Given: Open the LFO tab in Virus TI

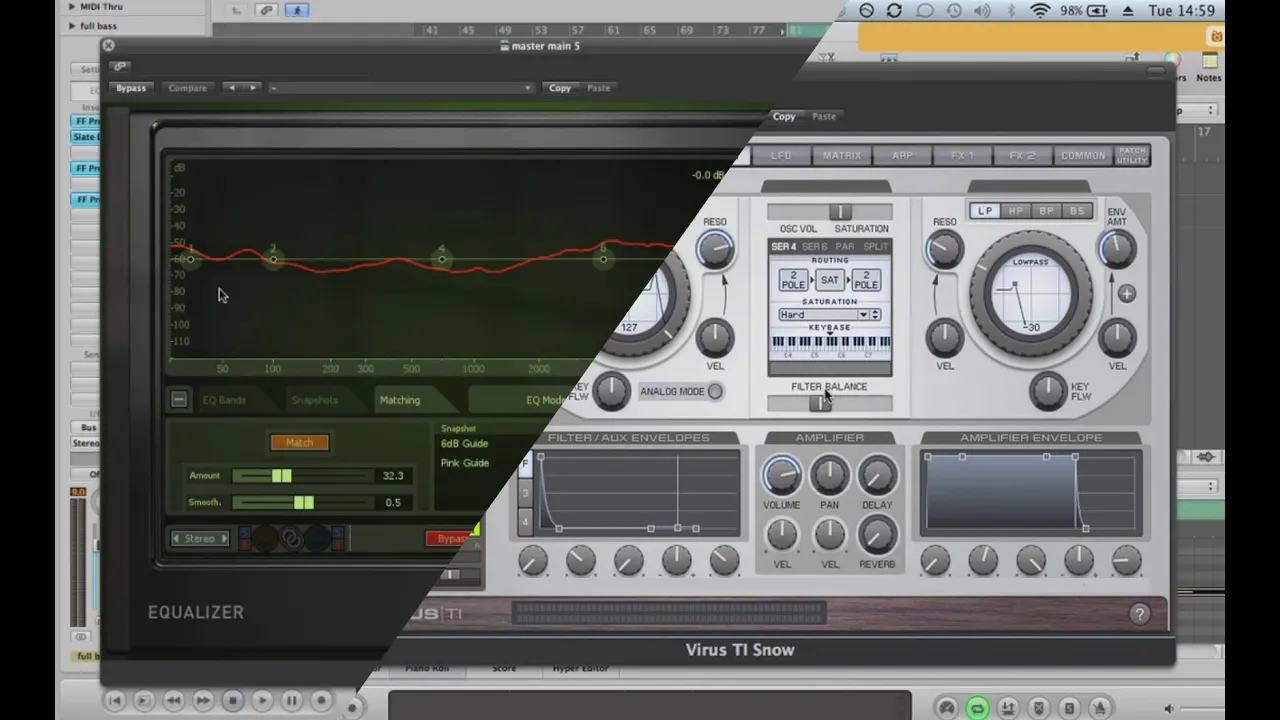Looking at the screenshot, I should coord(781,156).
